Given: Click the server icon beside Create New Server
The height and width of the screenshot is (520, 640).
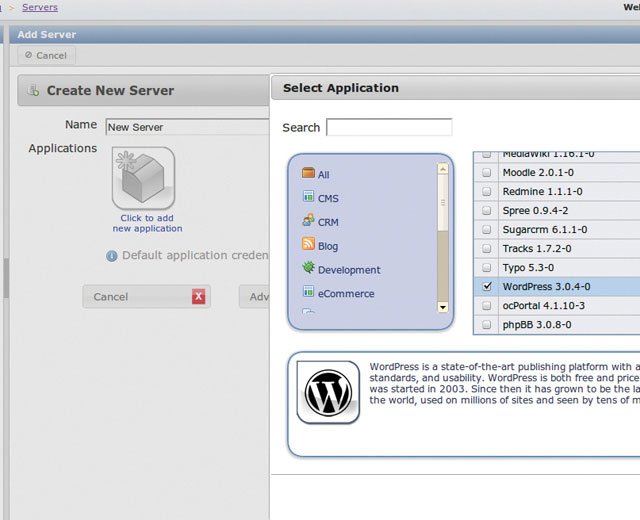Looking at the screenshot, I should tap(33, 90).
